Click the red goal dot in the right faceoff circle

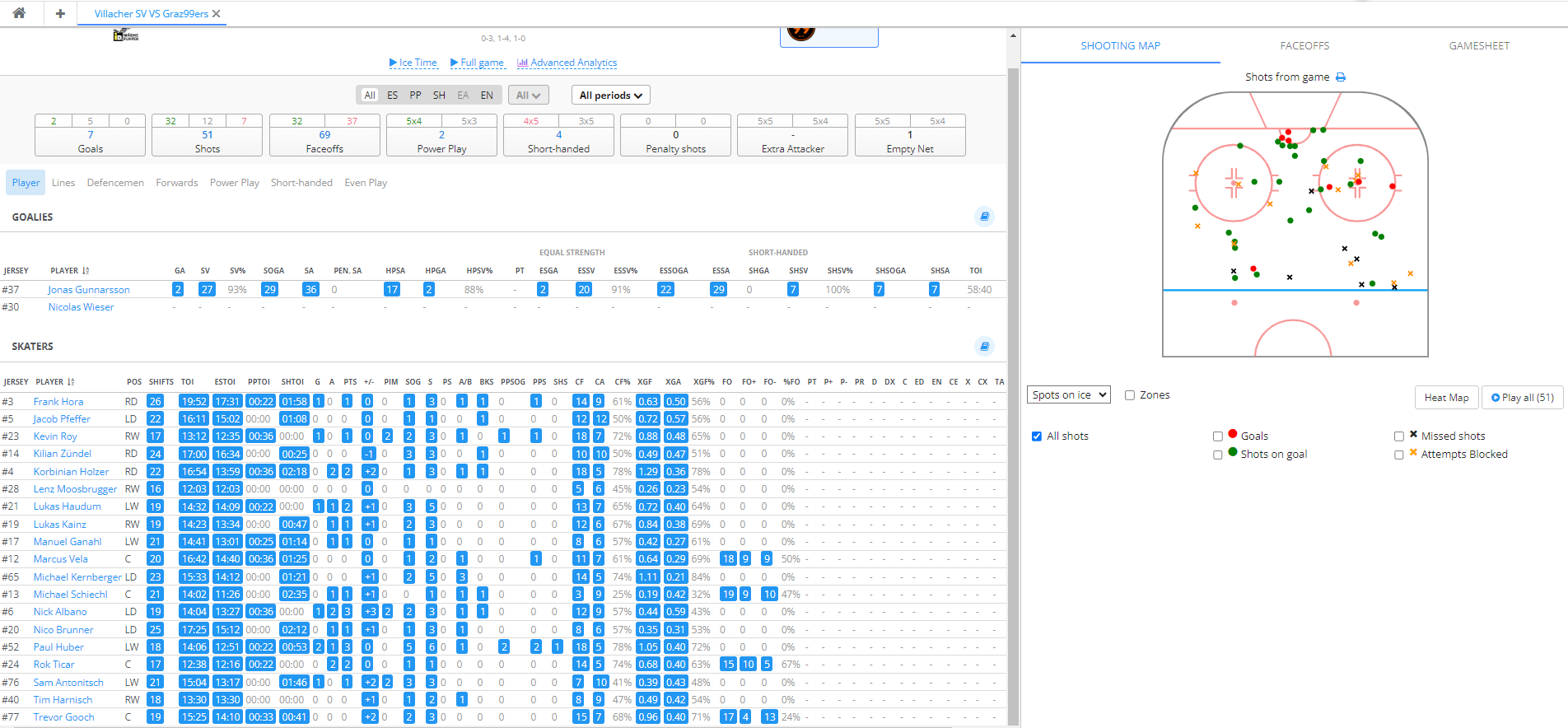[1359, 181]
